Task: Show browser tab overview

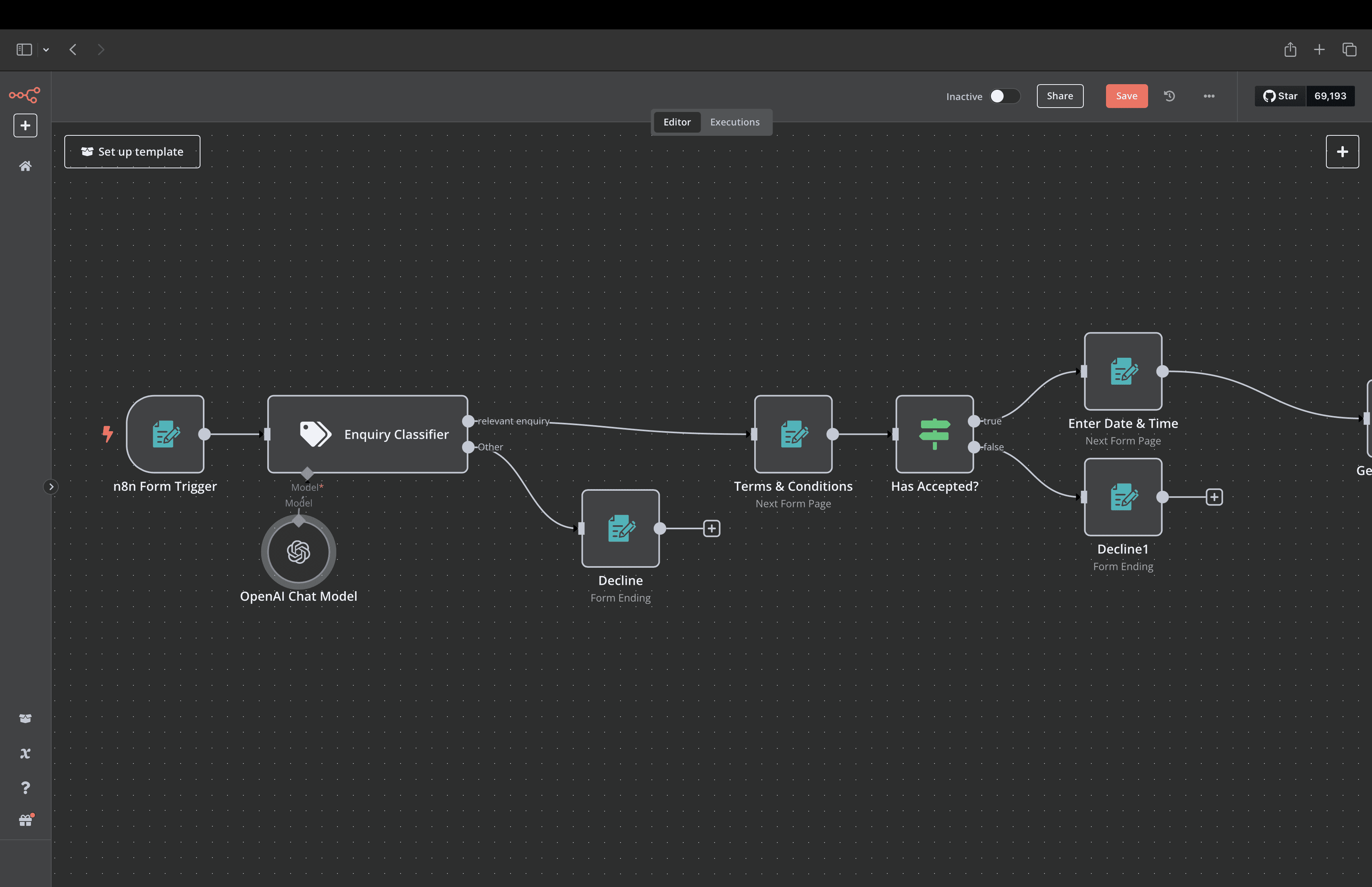Action: pos(1349,50)
